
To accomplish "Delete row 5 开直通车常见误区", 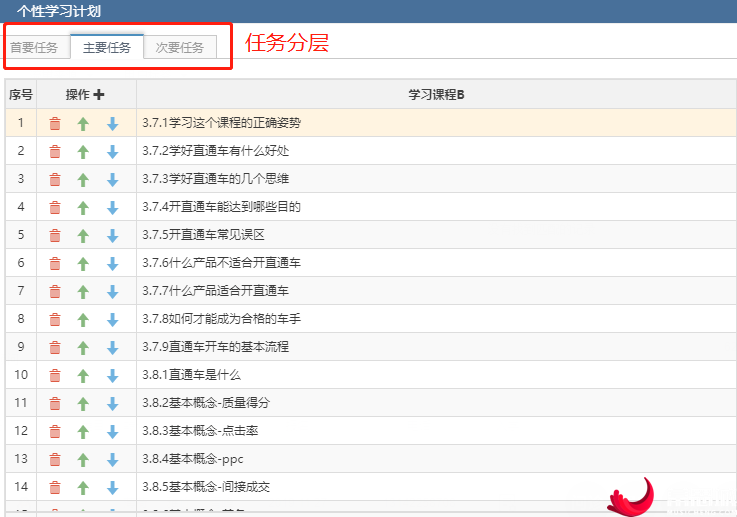I will tap(55, 235).
